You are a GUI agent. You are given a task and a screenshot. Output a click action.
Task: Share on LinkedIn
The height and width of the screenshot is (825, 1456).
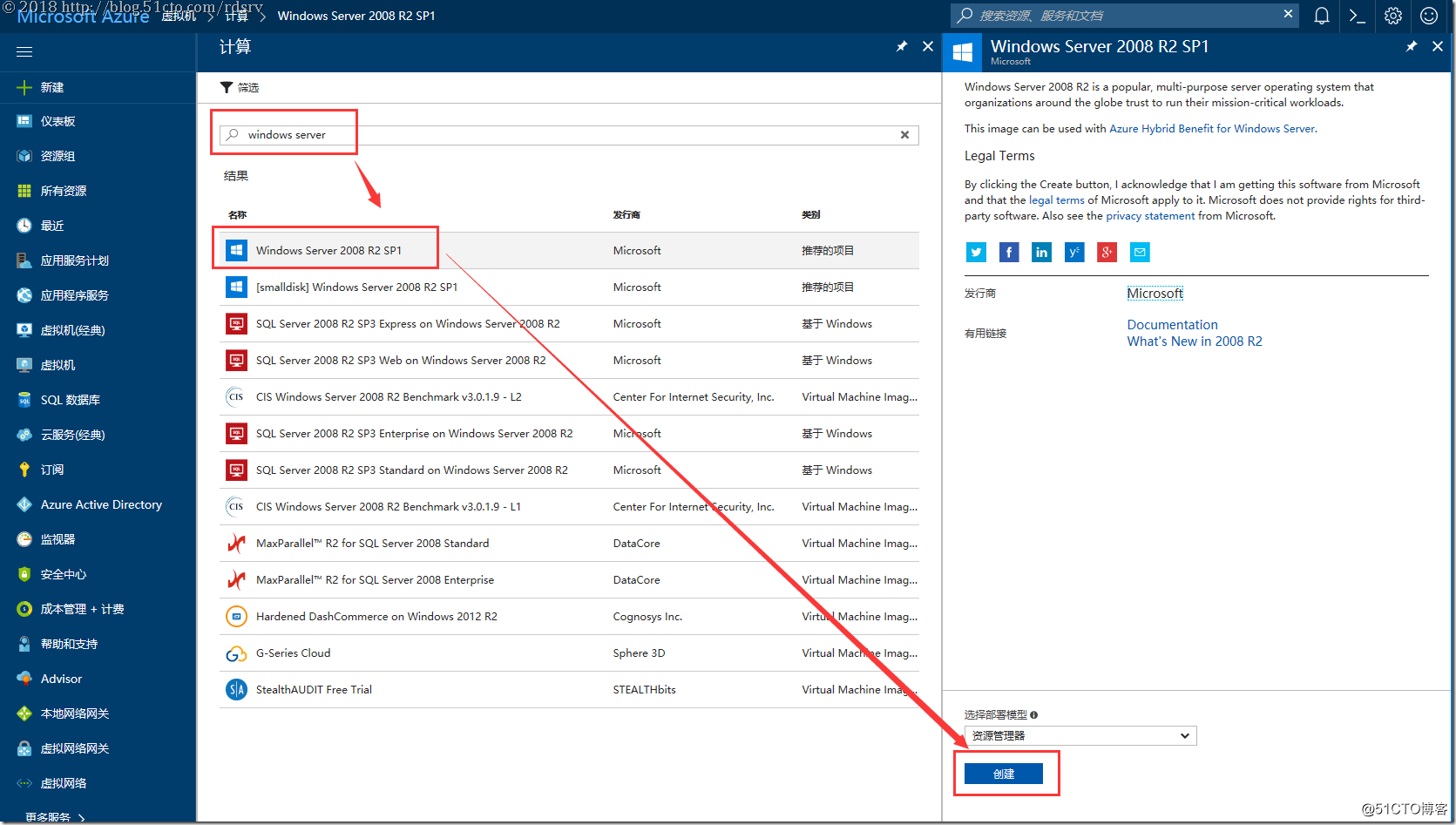(1041, 253)
